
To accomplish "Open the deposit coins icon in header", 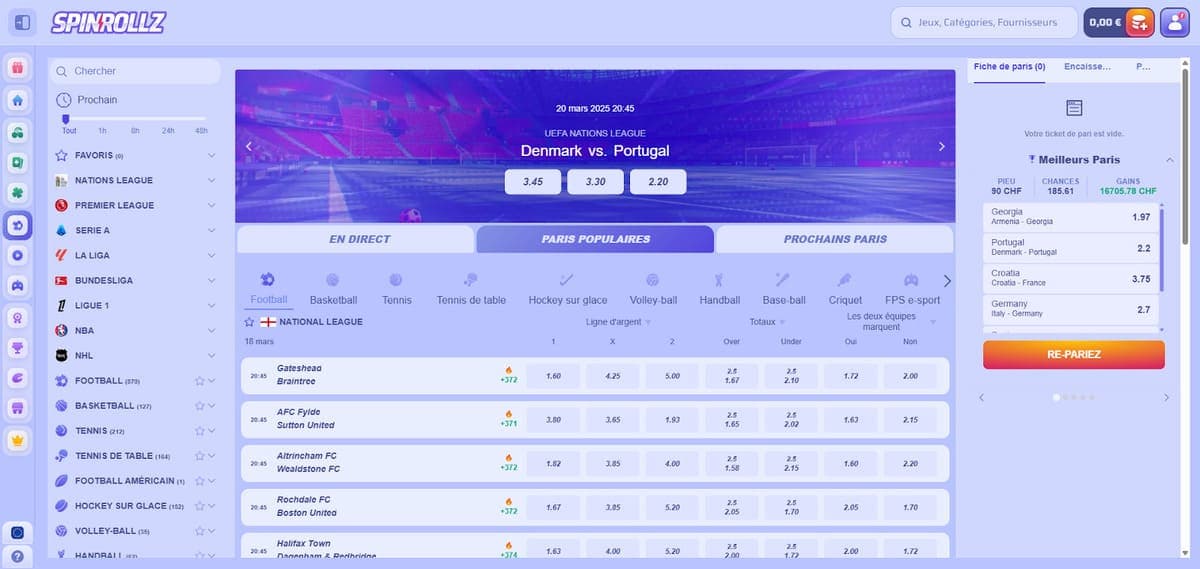I will point(1140,22).
